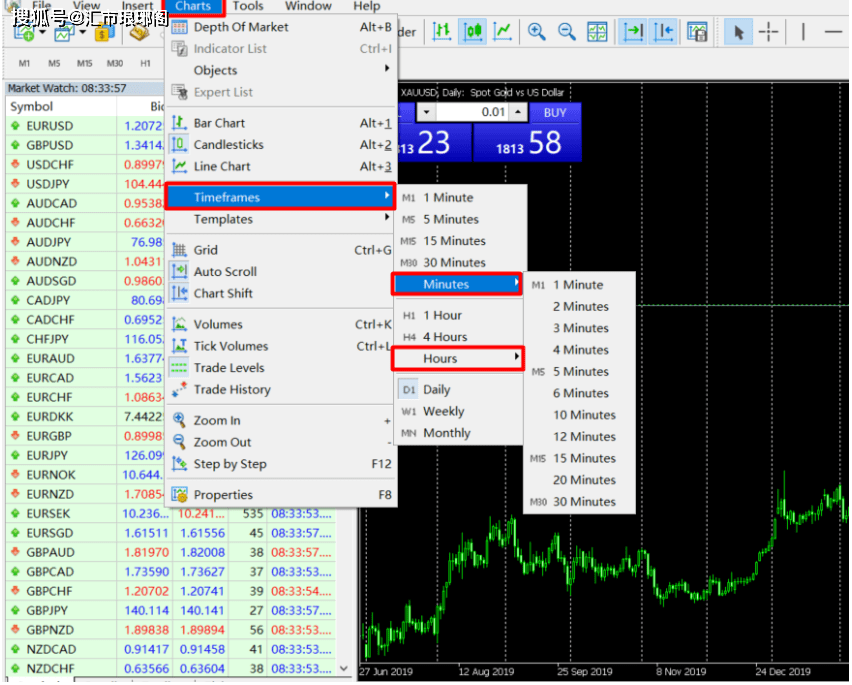Click Zoom In menu entry

(x=281, y=420)
